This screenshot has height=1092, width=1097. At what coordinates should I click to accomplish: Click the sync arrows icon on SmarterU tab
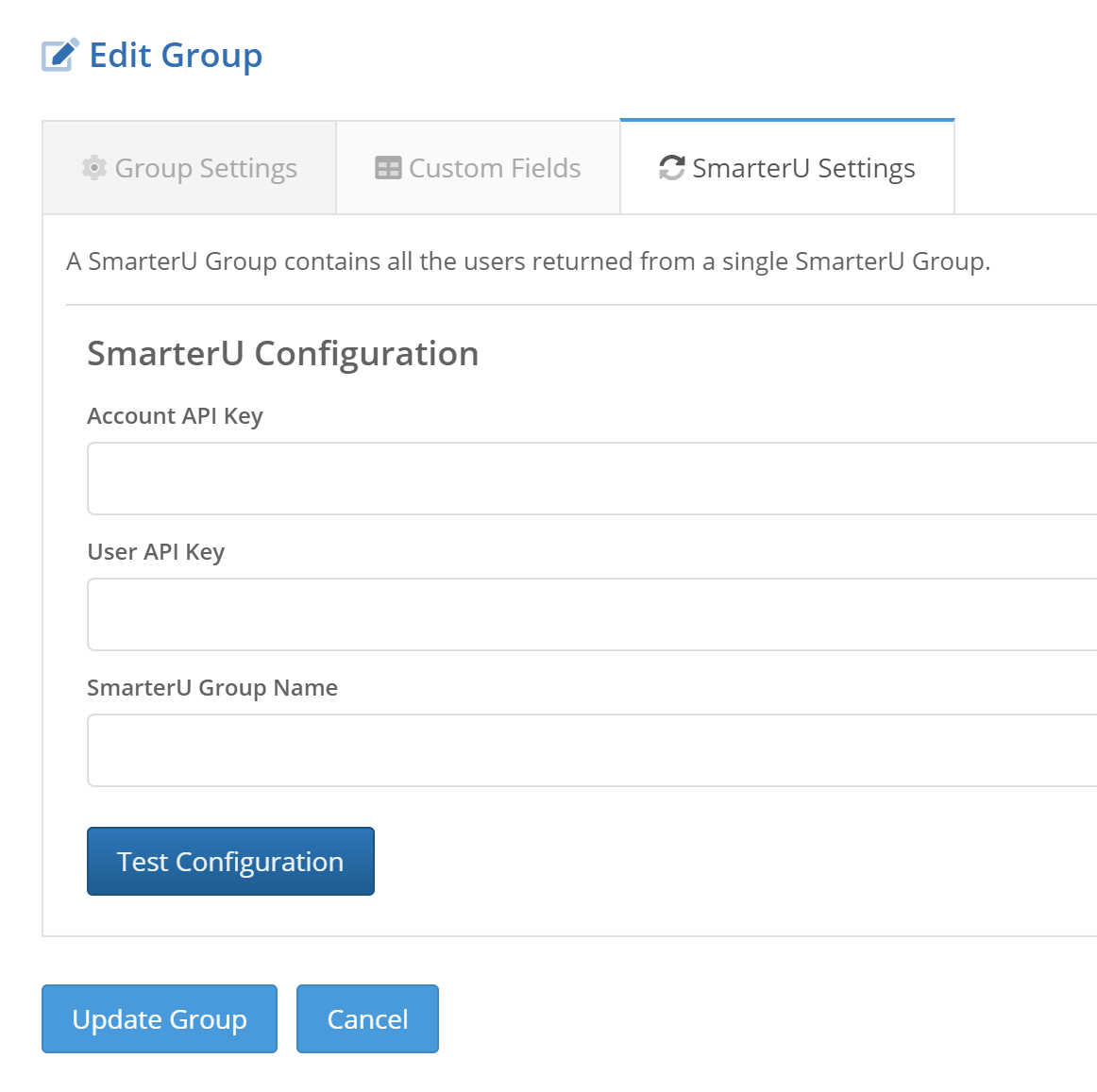tap(671, 168)
